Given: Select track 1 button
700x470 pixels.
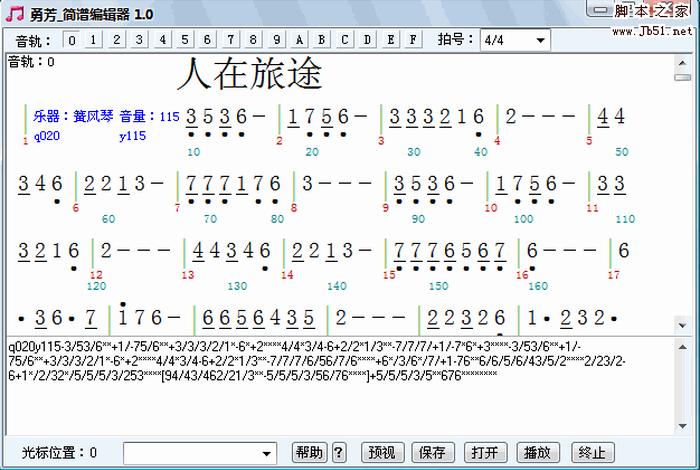Looking at the screenshot, I should click(x=93, y=40).
